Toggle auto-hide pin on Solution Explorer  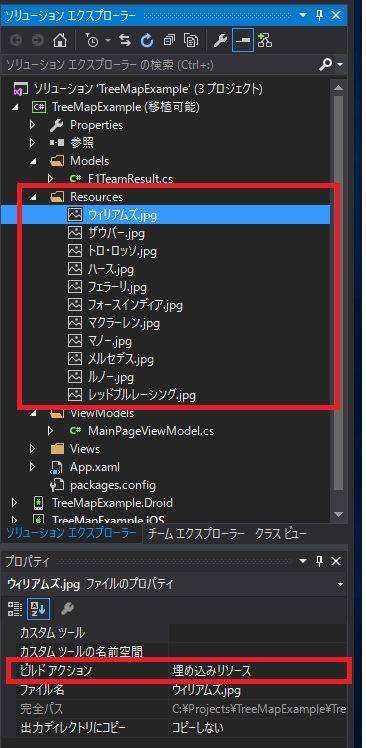[319, 15]
